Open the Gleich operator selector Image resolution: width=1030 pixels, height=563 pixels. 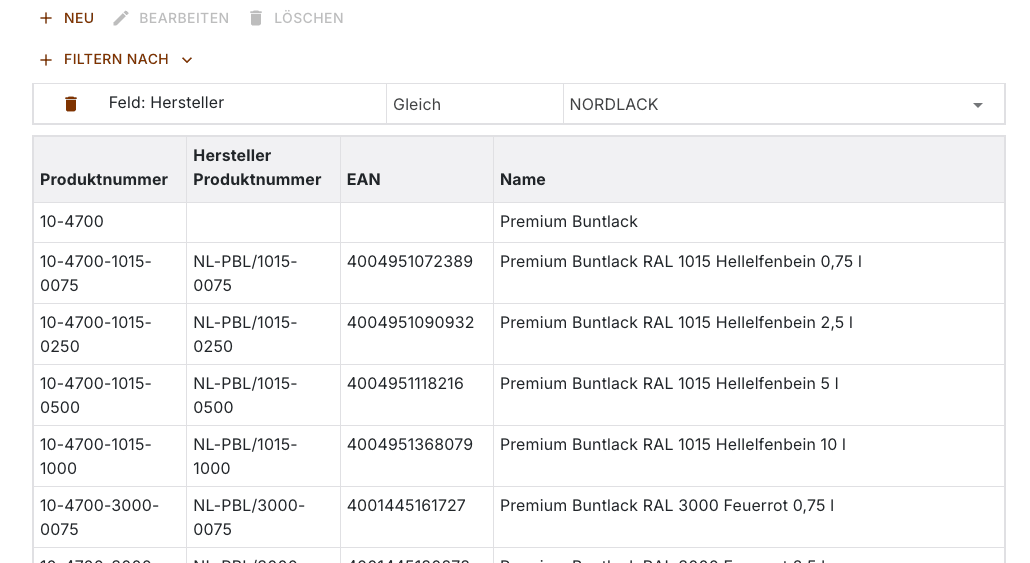click(x=475, y=104)
